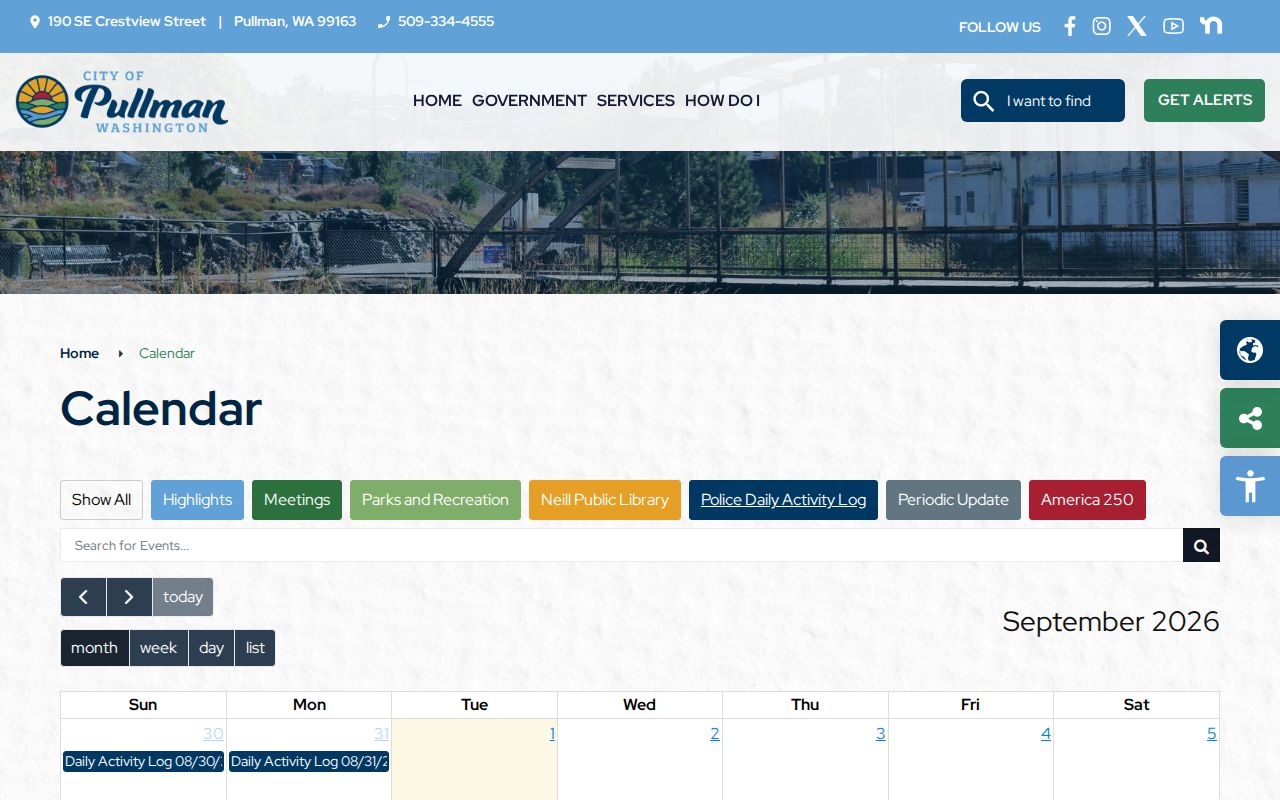Image resolution: width=1280 pixels, height=800 pixels.
Task: Open the accessibility options side button
Action: (x=1250, y=486)
